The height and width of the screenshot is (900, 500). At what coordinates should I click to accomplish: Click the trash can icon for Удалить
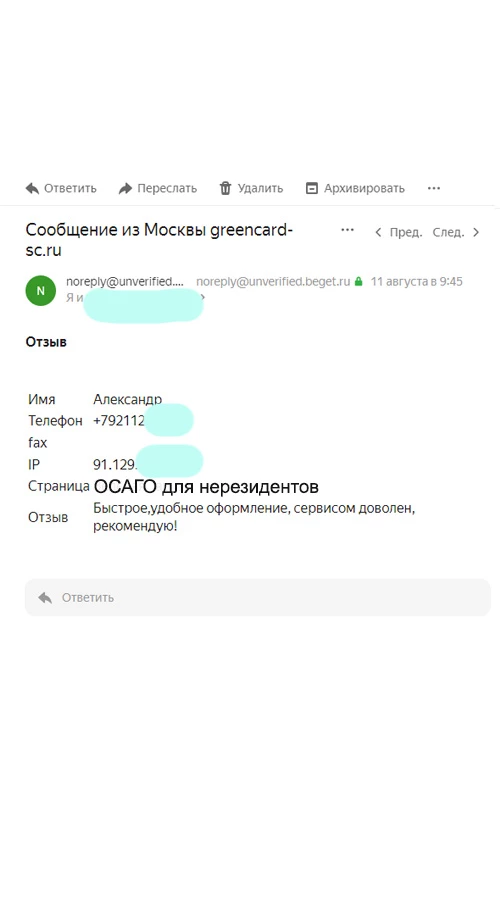(x=226, y=188)
